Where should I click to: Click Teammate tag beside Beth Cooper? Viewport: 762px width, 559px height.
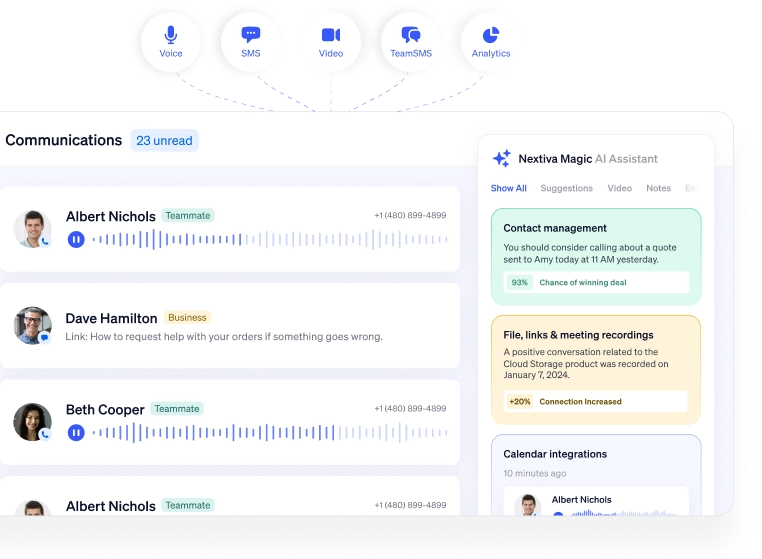pyautogui.click(x=176, y=409)
